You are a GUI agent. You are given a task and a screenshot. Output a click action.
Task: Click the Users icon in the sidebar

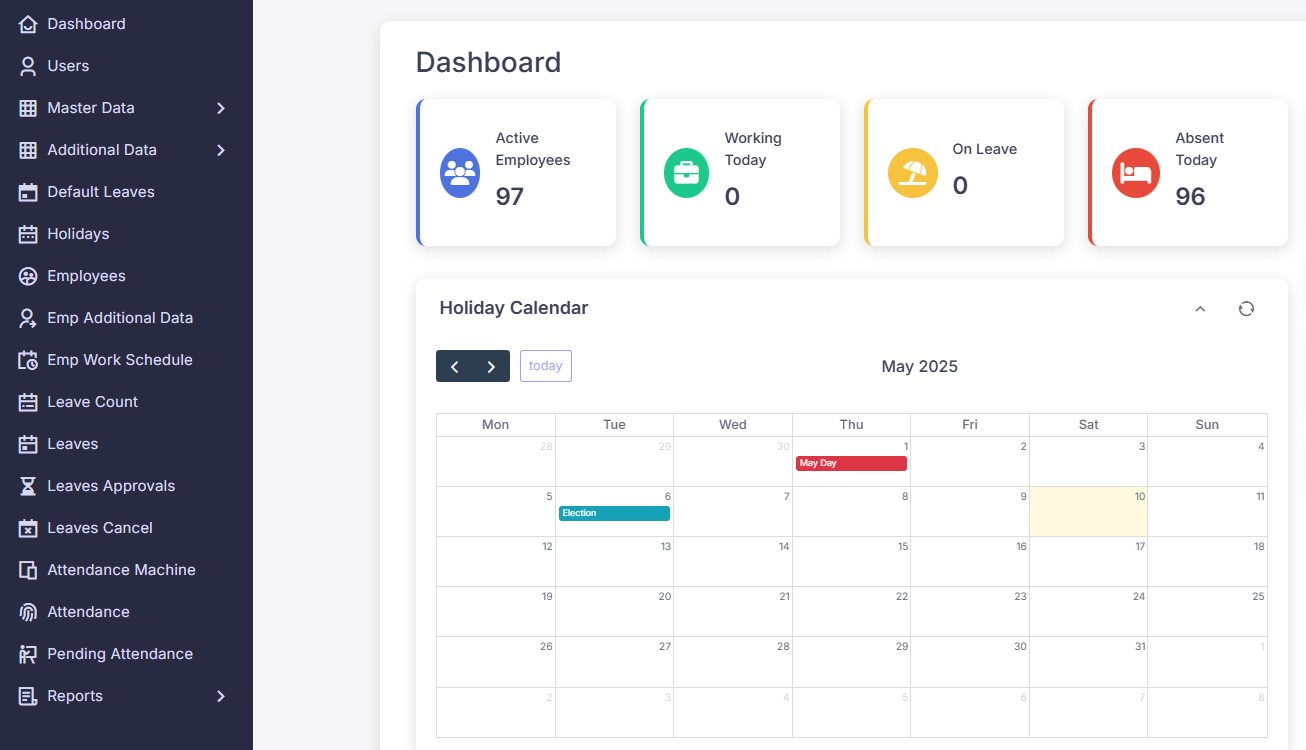[27, 66]
